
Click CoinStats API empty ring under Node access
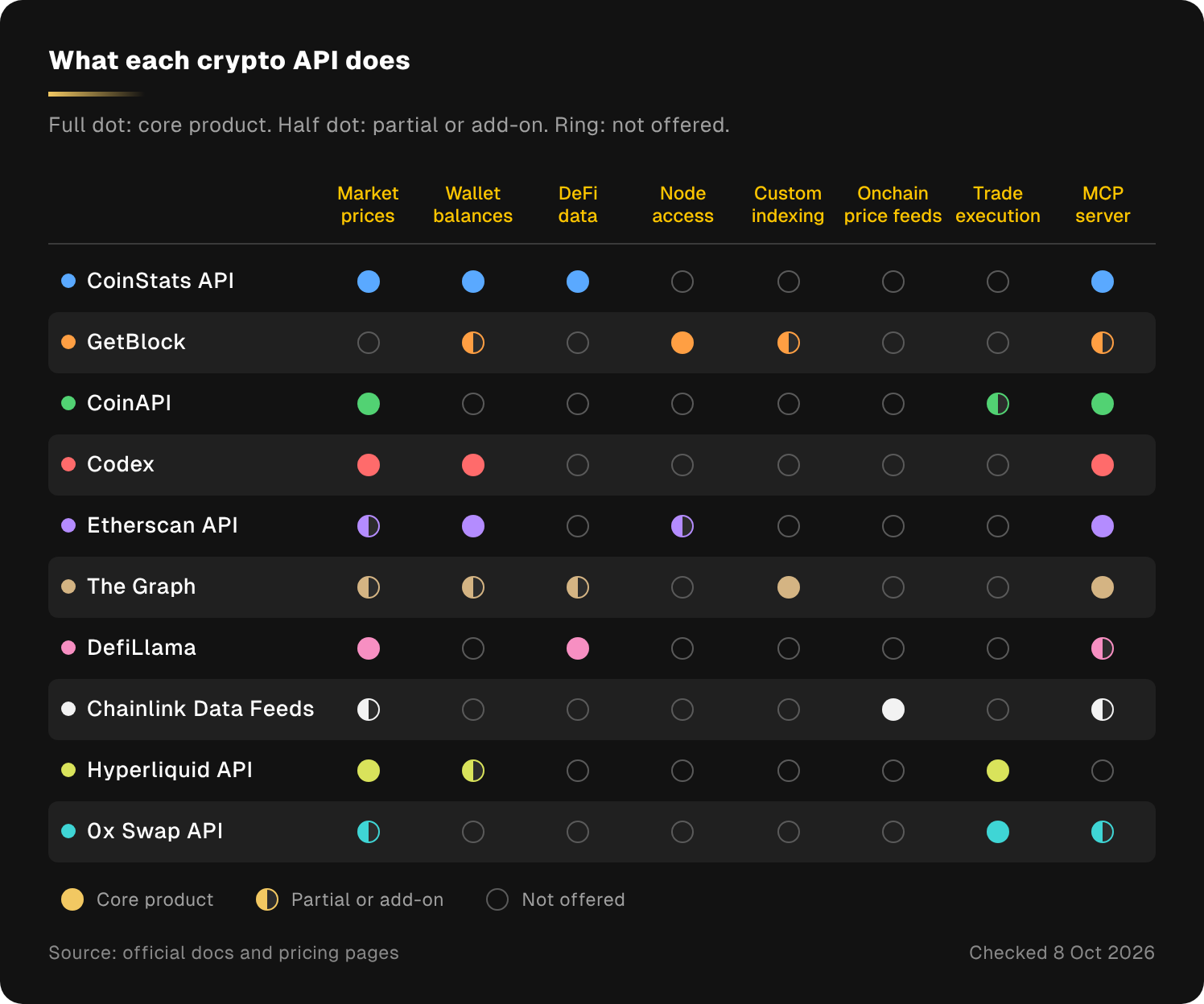[682, 282]
